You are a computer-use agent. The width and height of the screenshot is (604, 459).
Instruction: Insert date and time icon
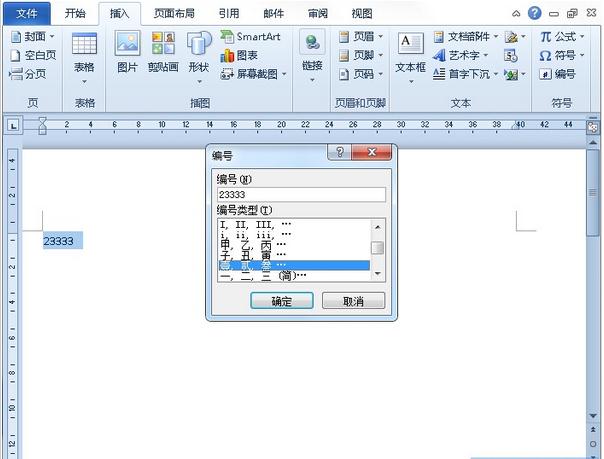511,55
